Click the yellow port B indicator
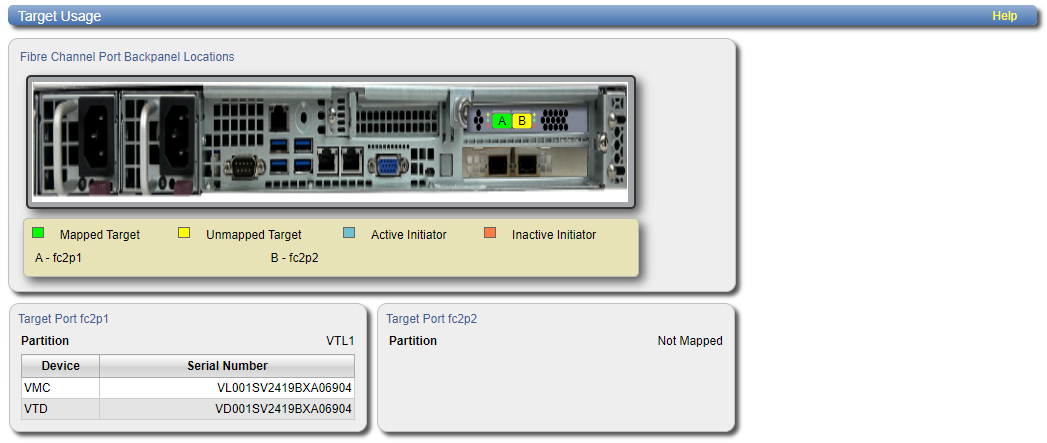The image size is (1047, 443). pyautogui.click(x=522, y=121)
